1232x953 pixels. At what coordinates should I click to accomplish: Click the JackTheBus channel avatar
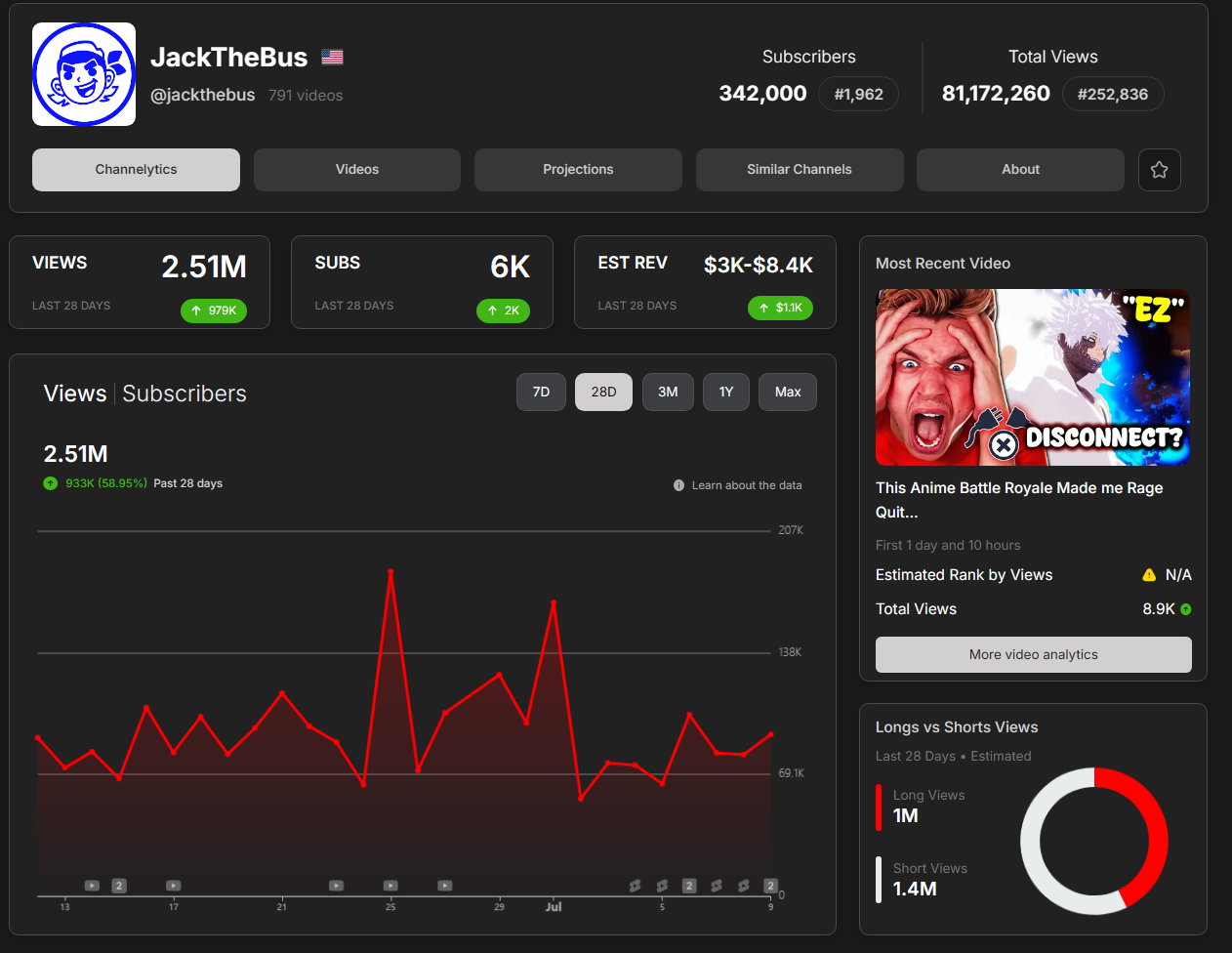pyautogui.click(x=84, y=74)
